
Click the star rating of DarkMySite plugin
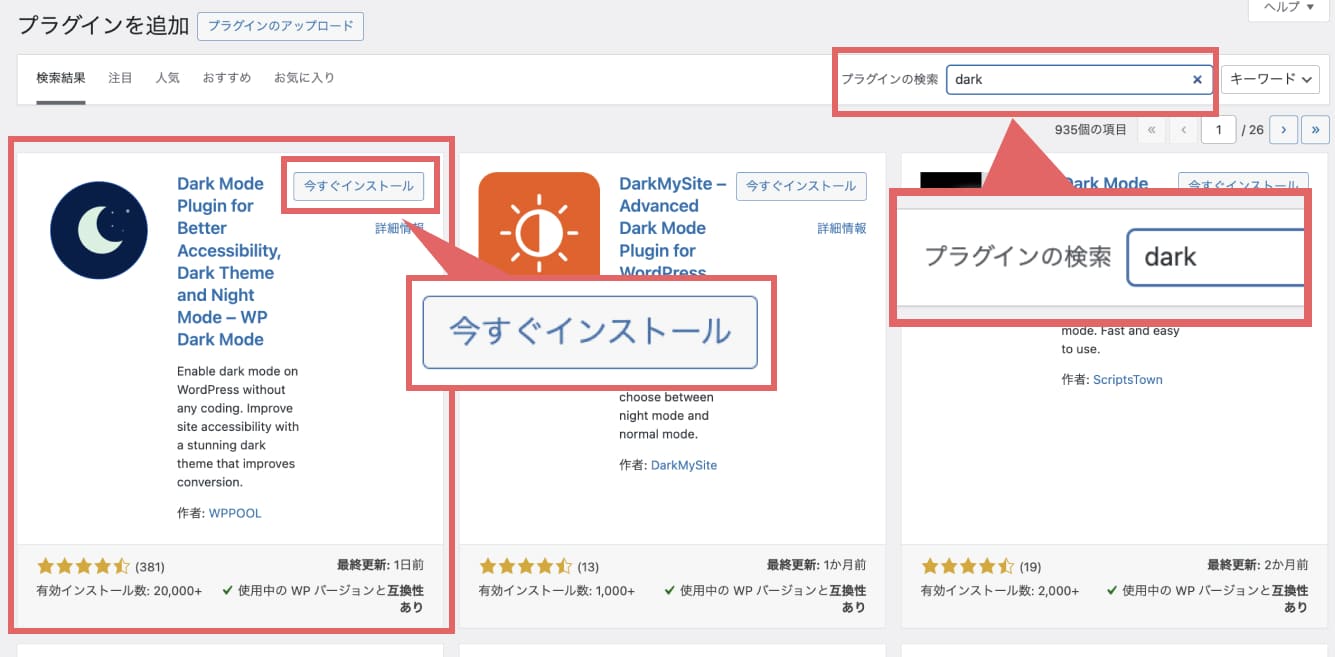525,566
